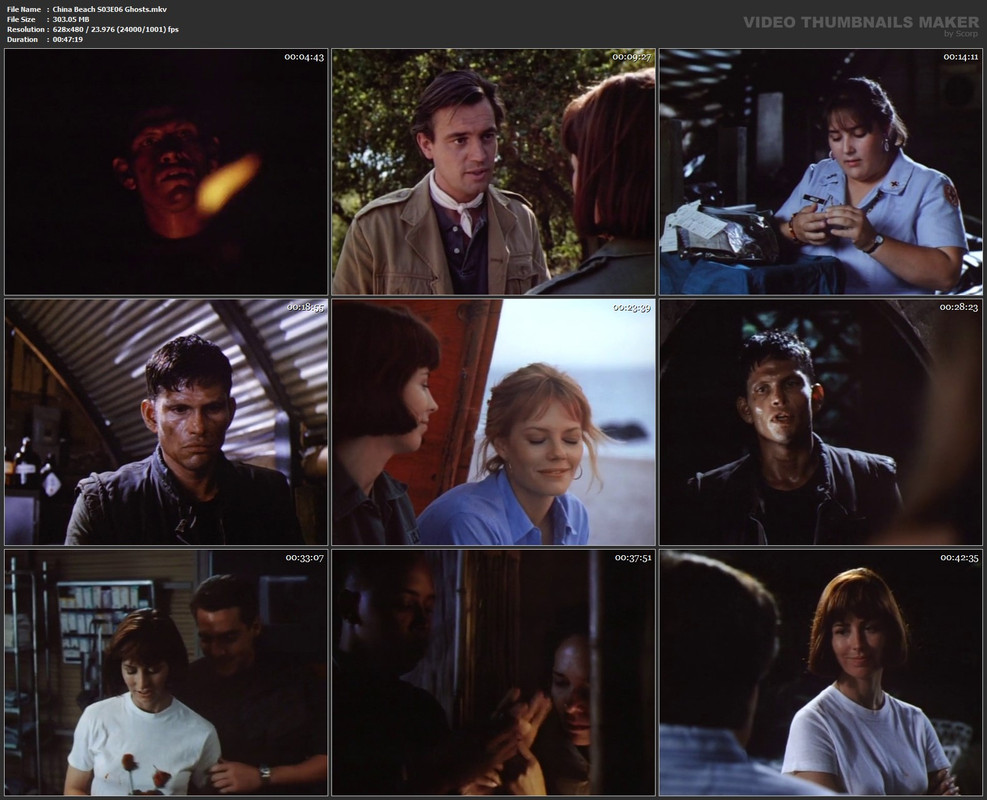Select the thumbnail at 00:18:55
The height and width of the screenshot is (800, 987).
(166, 422)
